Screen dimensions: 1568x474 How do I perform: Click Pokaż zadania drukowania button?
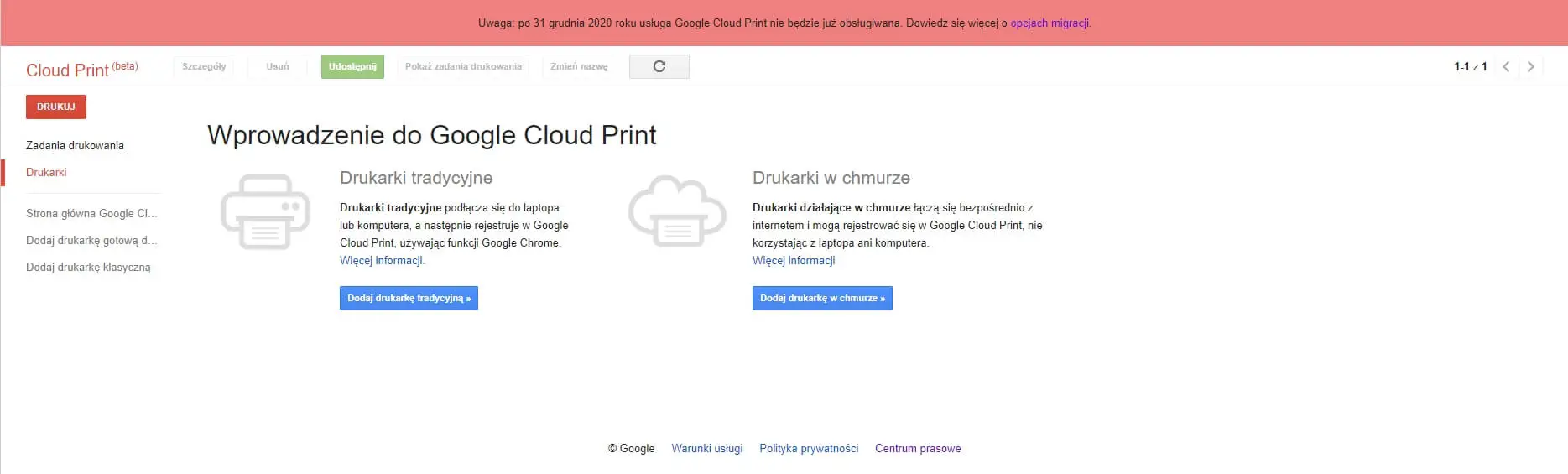pos(463,66)
